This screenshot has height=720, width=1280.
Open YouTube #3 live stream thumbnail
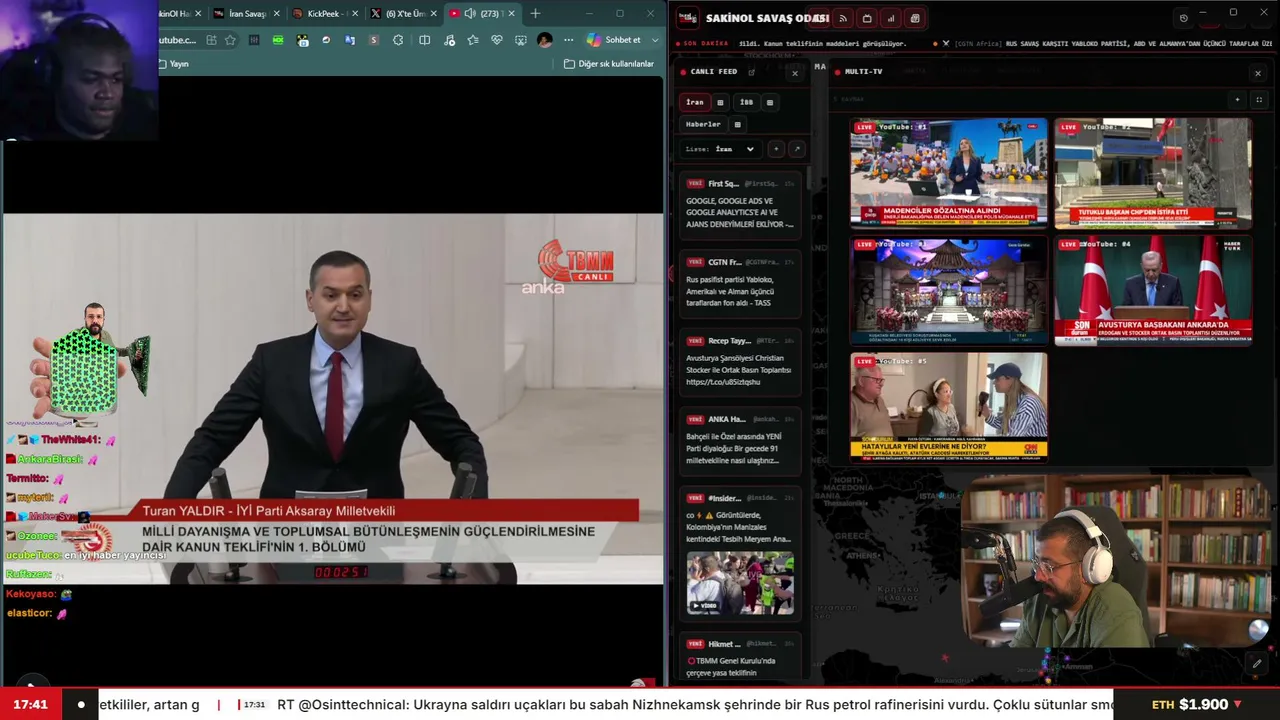[948, 290]
